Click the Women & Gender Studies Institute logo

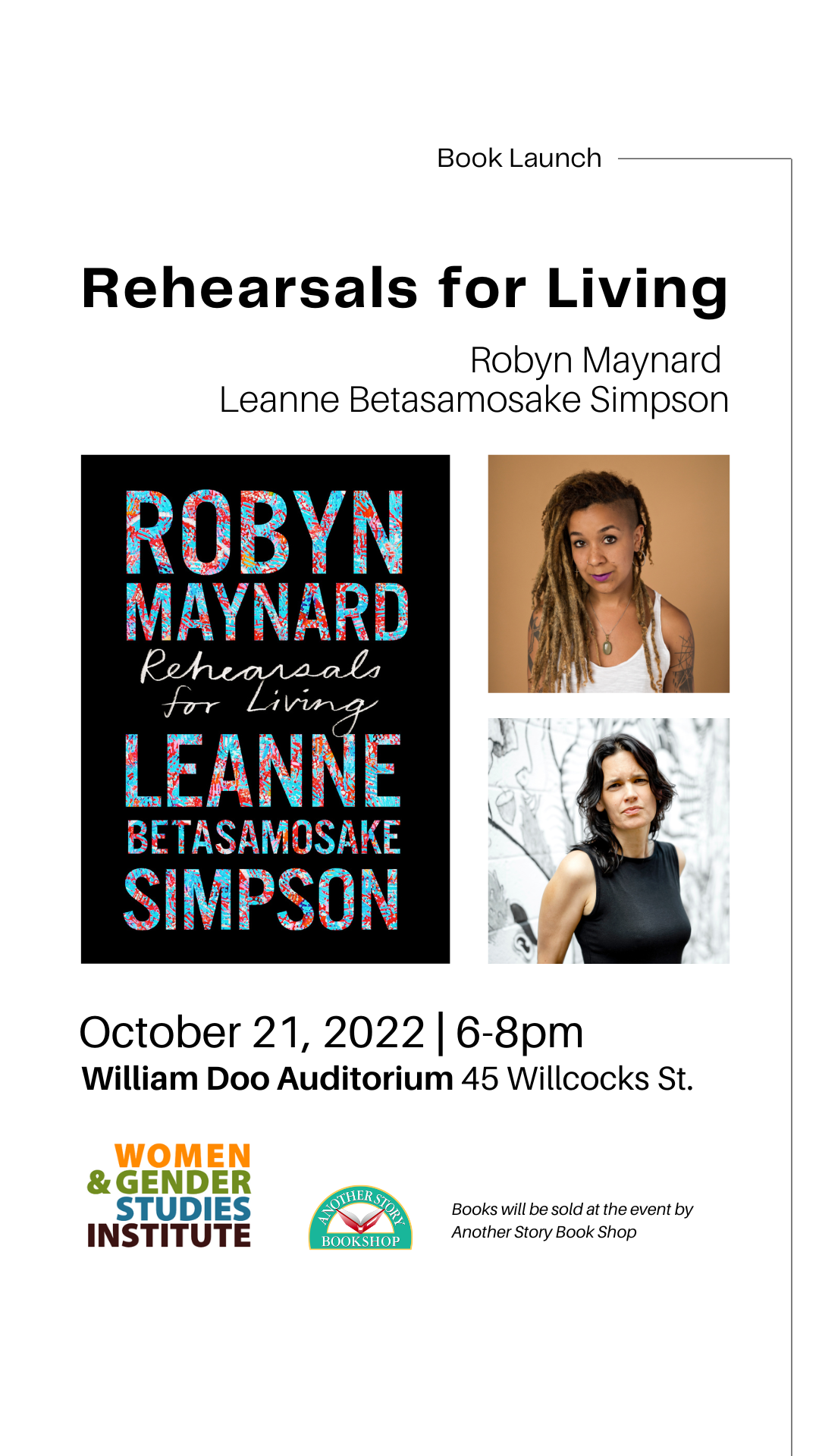(x=169, y=1195)
